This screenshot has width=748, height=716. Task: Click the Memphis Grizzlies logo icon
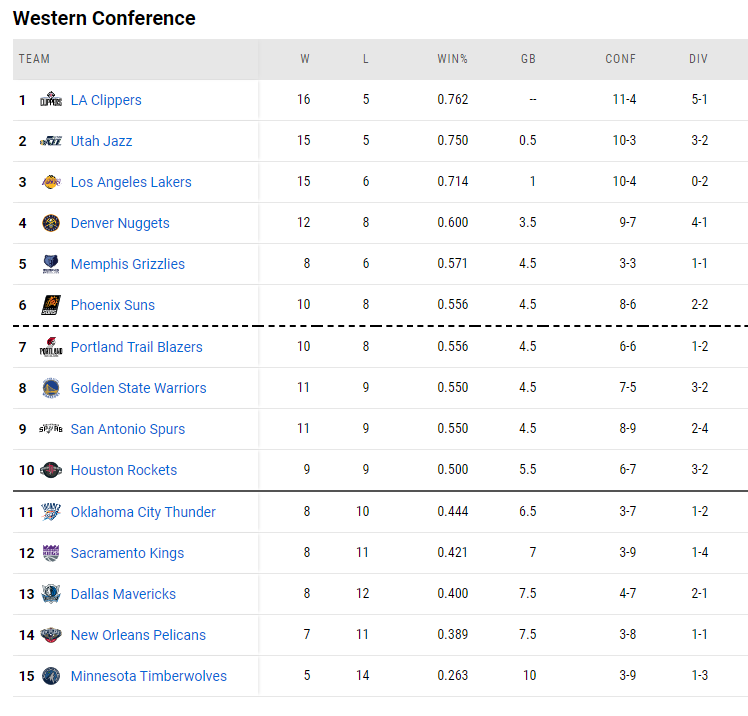pyautogui.click(x=50, y=264)
